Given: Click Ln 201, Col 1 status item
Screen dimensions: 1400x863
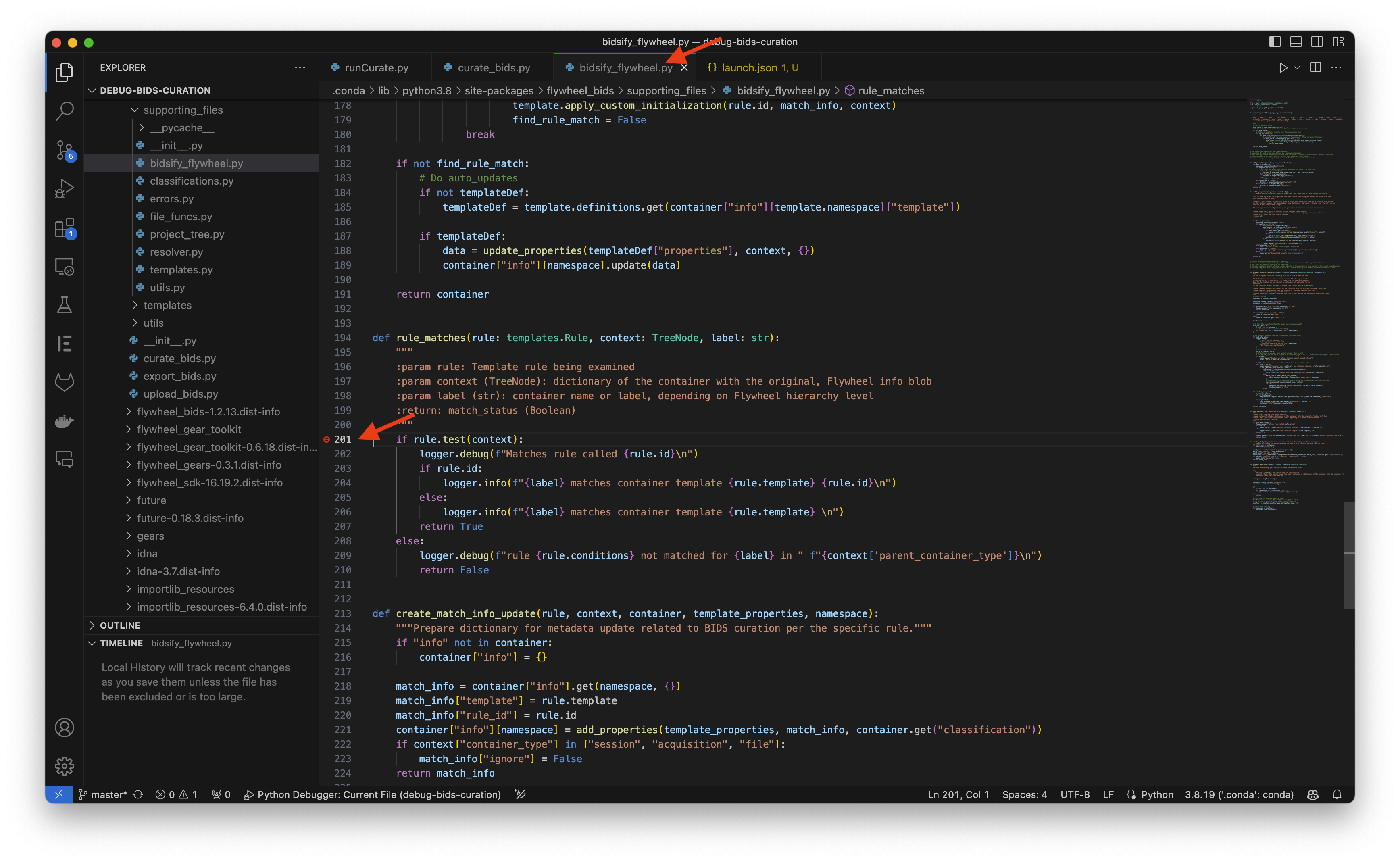Looking at the screenshot, I should click(958, 794).
